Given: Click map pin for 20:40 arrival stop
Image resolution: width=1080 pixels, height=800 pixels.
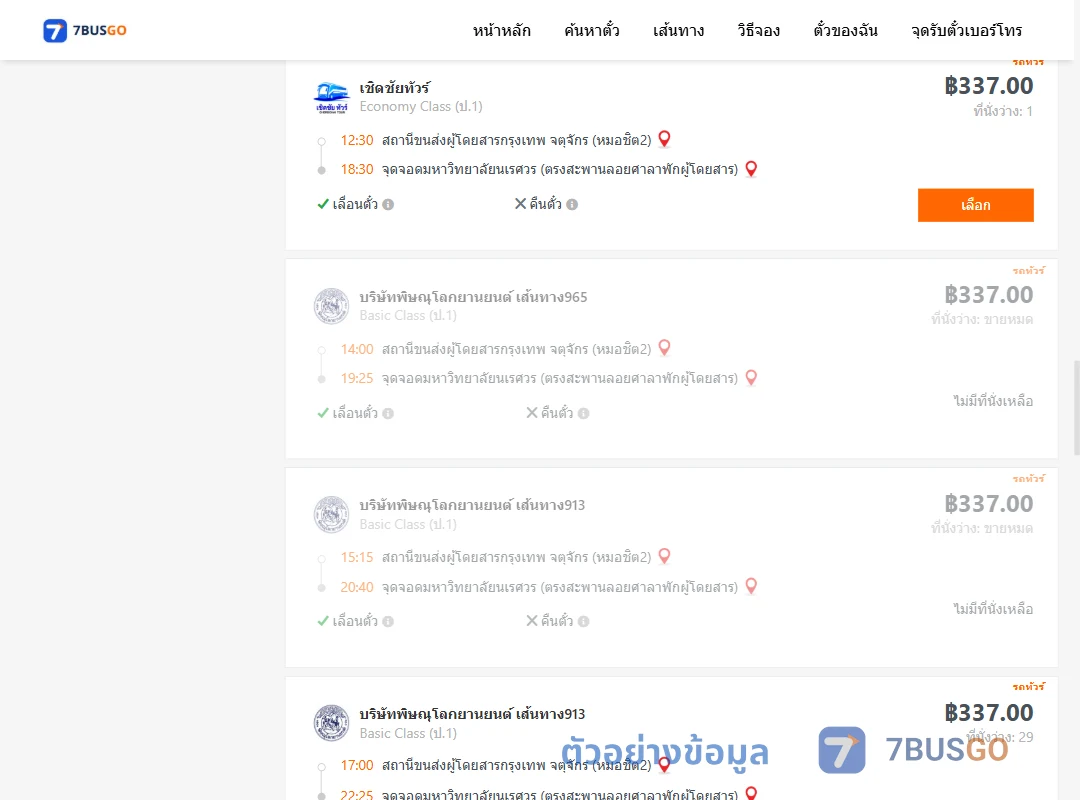Looking at the screenshot, I should coord(751,586).
